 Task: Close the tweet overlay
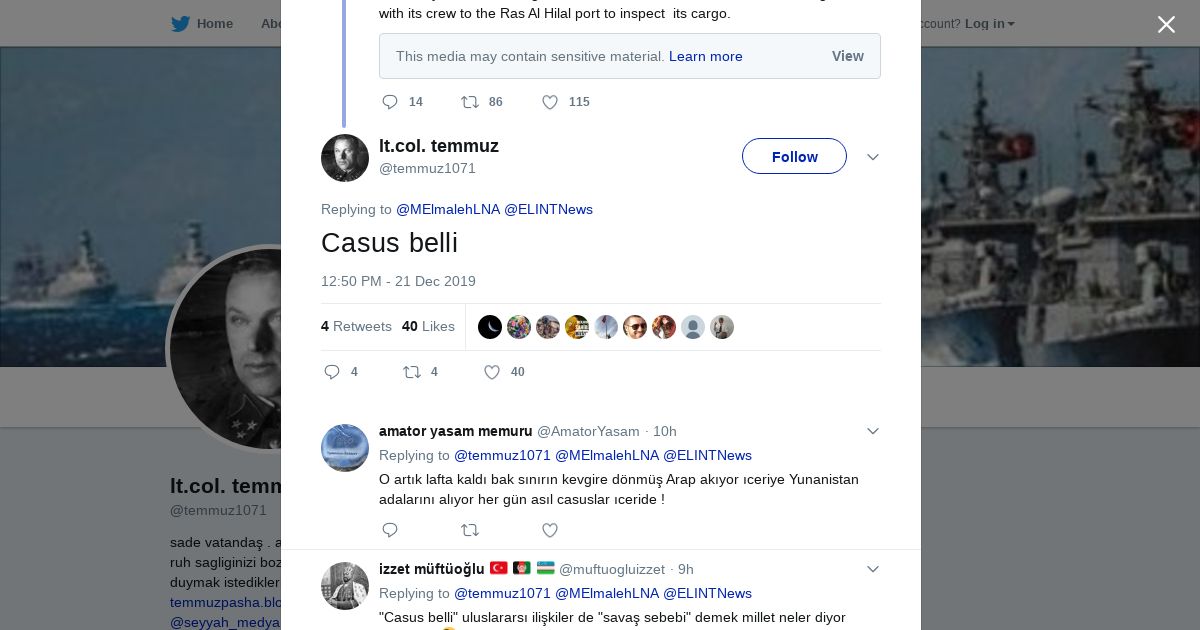coord(1166,25)
